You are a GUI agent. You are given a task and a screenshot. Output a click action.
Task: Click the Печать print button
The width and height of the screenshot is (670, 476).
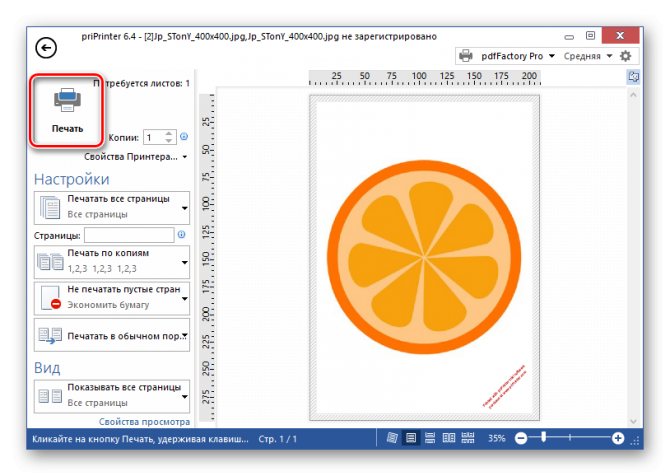click(x=68, y=112)
